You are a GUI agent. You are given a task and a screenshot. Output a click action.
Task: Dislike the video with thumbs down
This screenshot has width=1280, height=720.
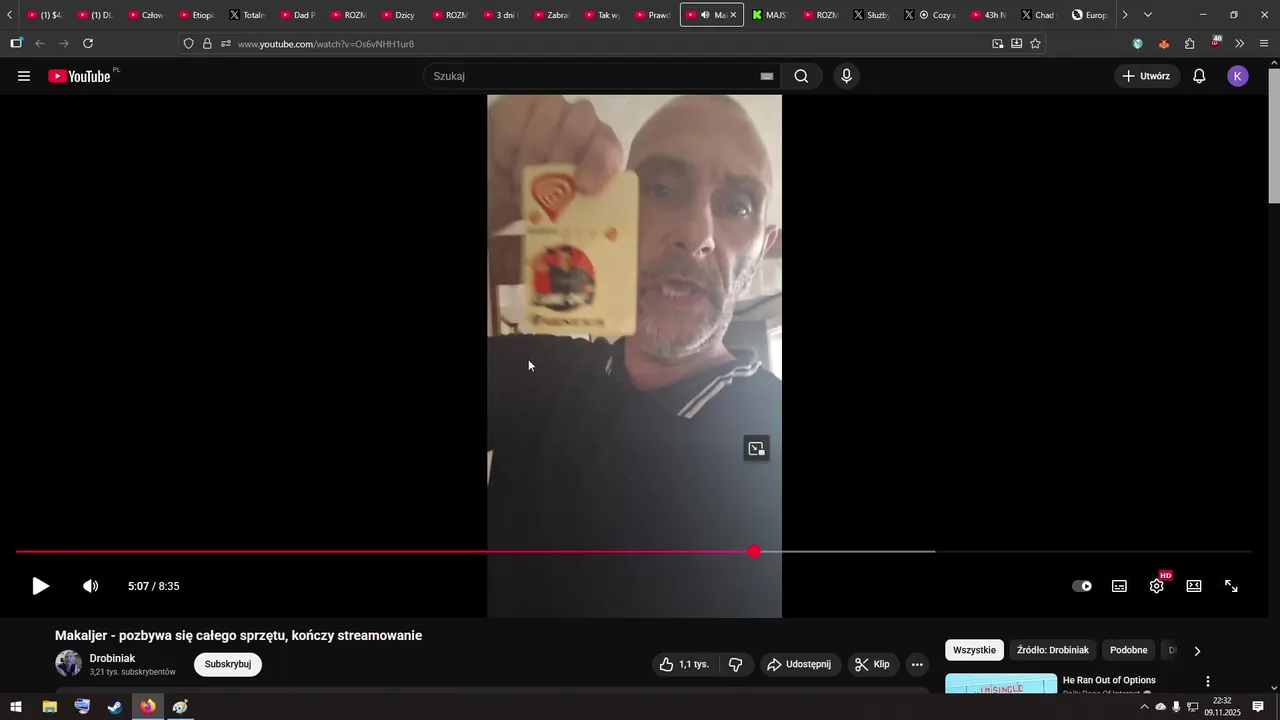coord(735,664)
